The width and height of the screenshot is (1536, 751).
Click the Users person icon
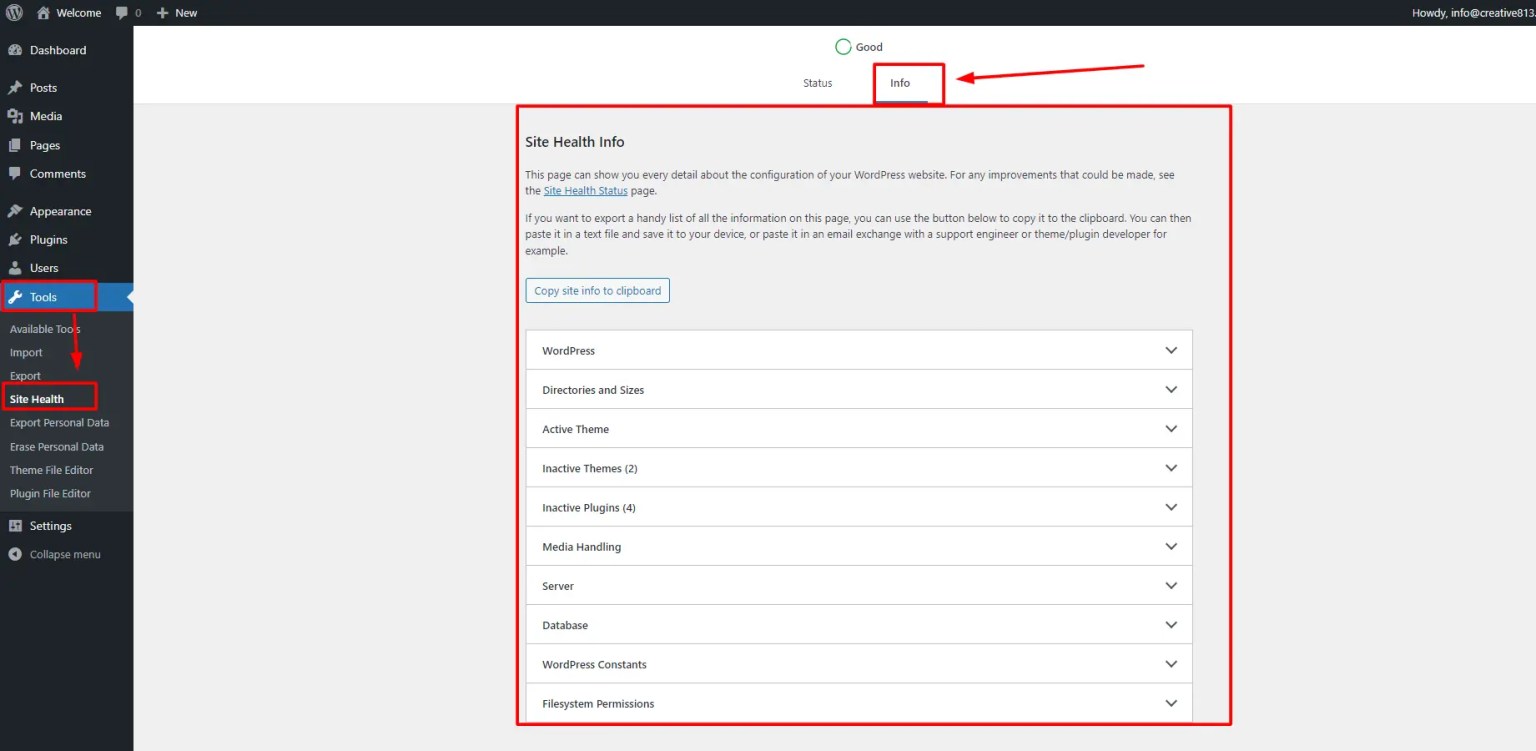[x=15, y=268]
